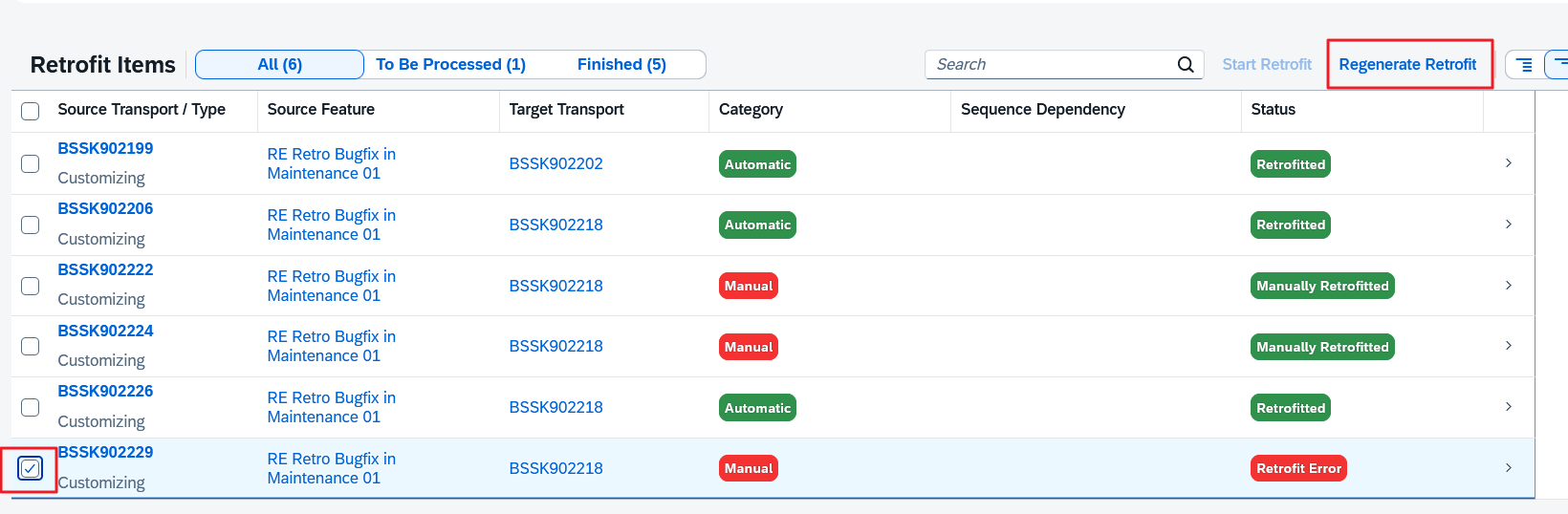Viewport: 1568px width, 514px height.
Task: Focus the Search input field
Action: click(x=1052, y=64)
